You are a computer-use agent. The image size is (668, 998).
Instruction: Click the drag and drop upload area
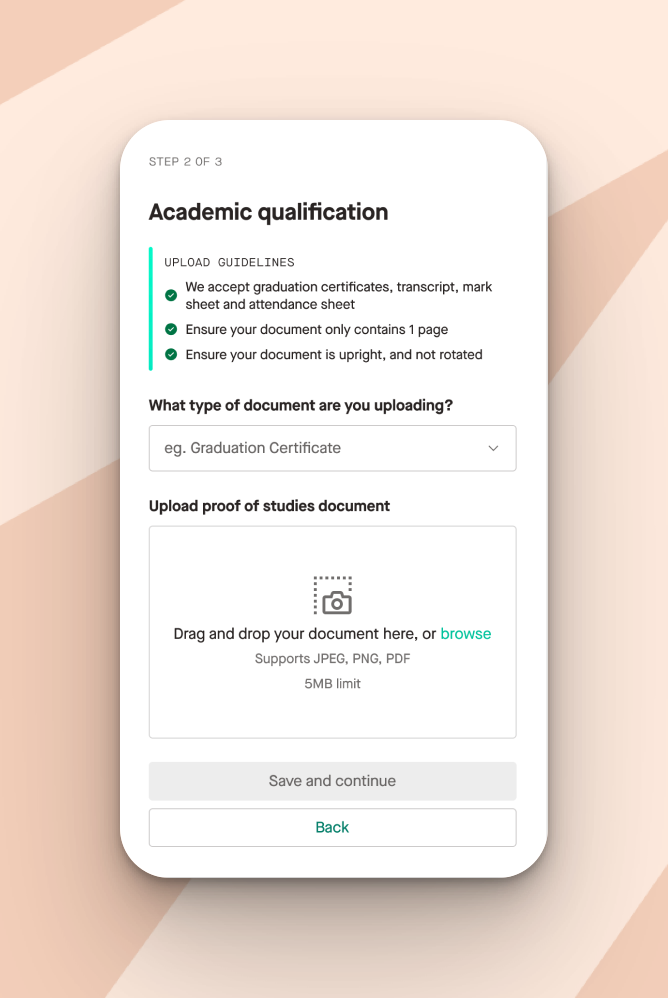click(333, 632)
